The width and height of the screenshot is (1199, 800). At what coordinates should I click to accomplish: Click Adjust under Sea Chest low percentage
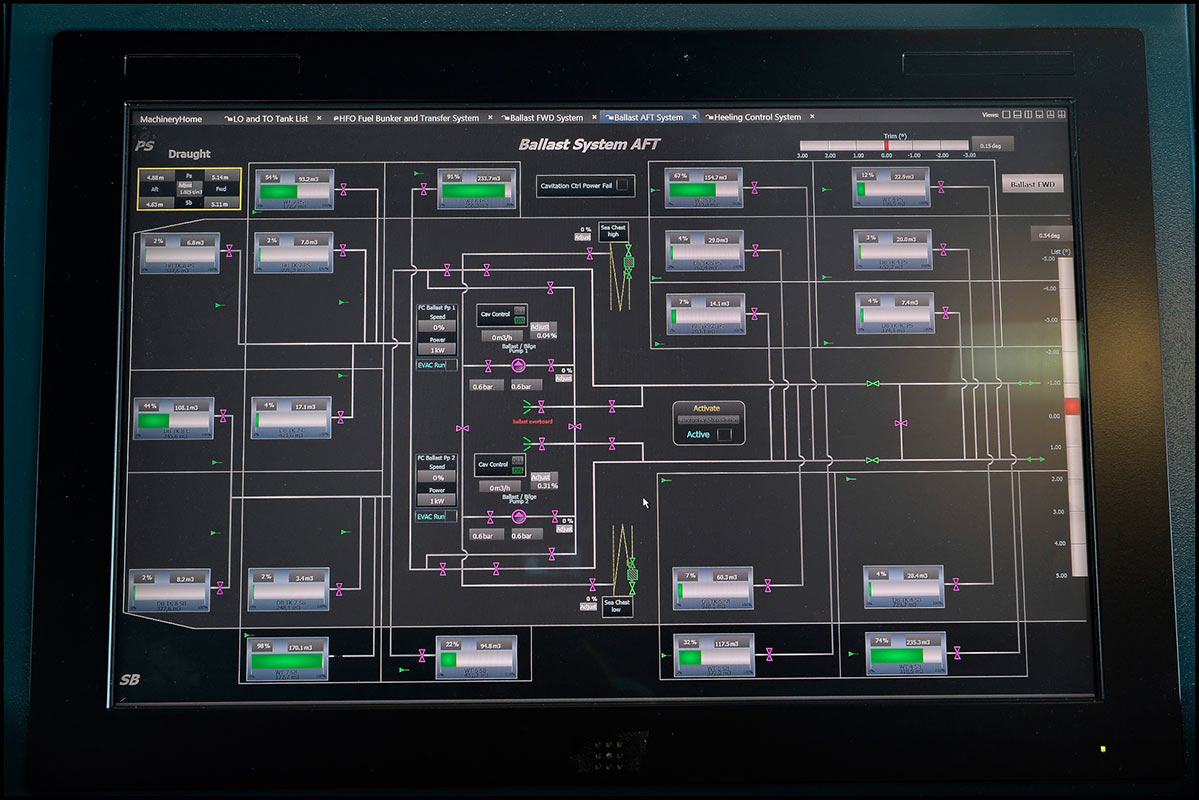coord(588,607)
